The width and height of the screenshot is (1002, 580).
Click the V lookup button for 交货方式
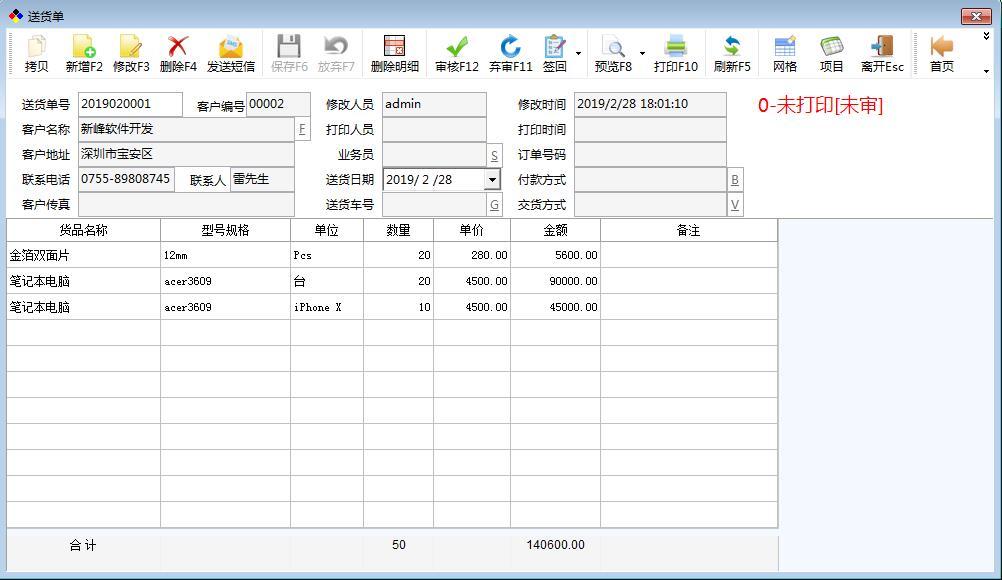[735, 205]
